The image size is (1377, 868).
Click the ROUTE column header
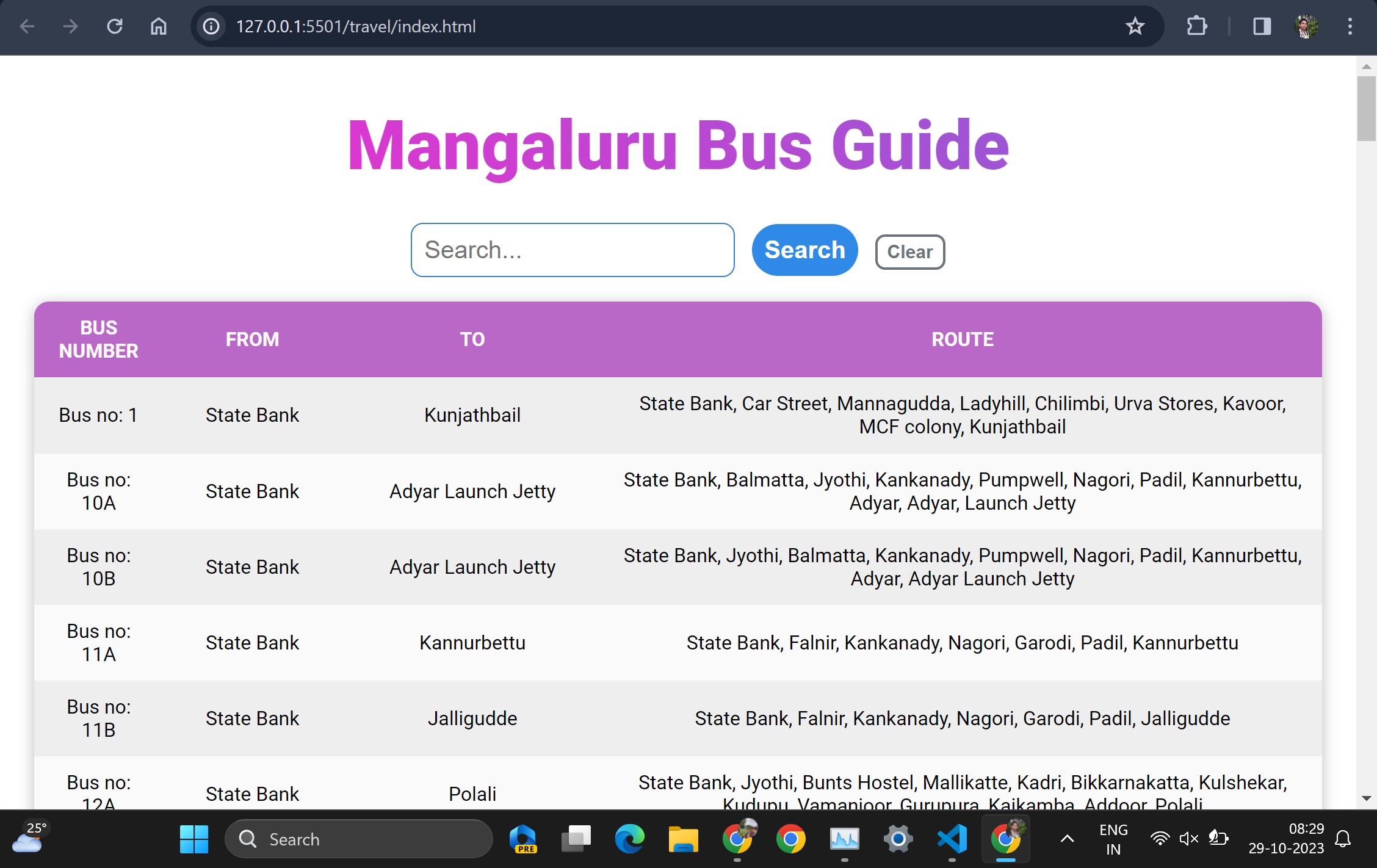tap(962, 339)
